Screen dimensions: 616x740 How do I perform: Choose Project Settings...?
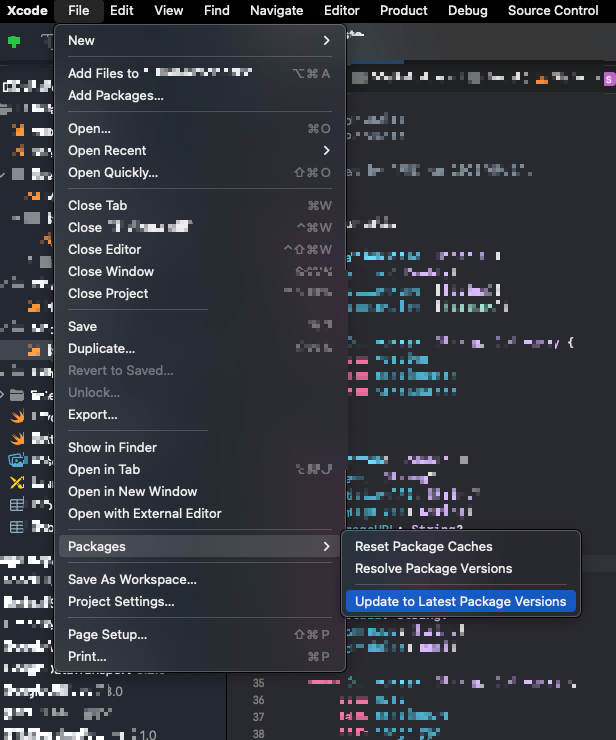[x=200, y=602]
